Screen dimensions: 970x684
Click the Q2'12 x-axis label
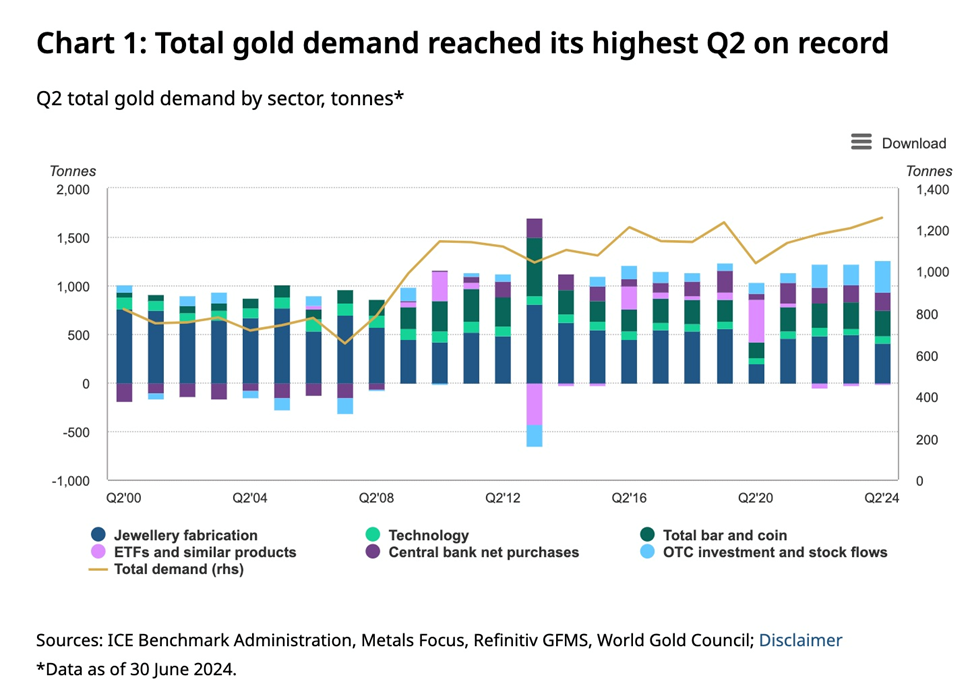click(502, 497)
